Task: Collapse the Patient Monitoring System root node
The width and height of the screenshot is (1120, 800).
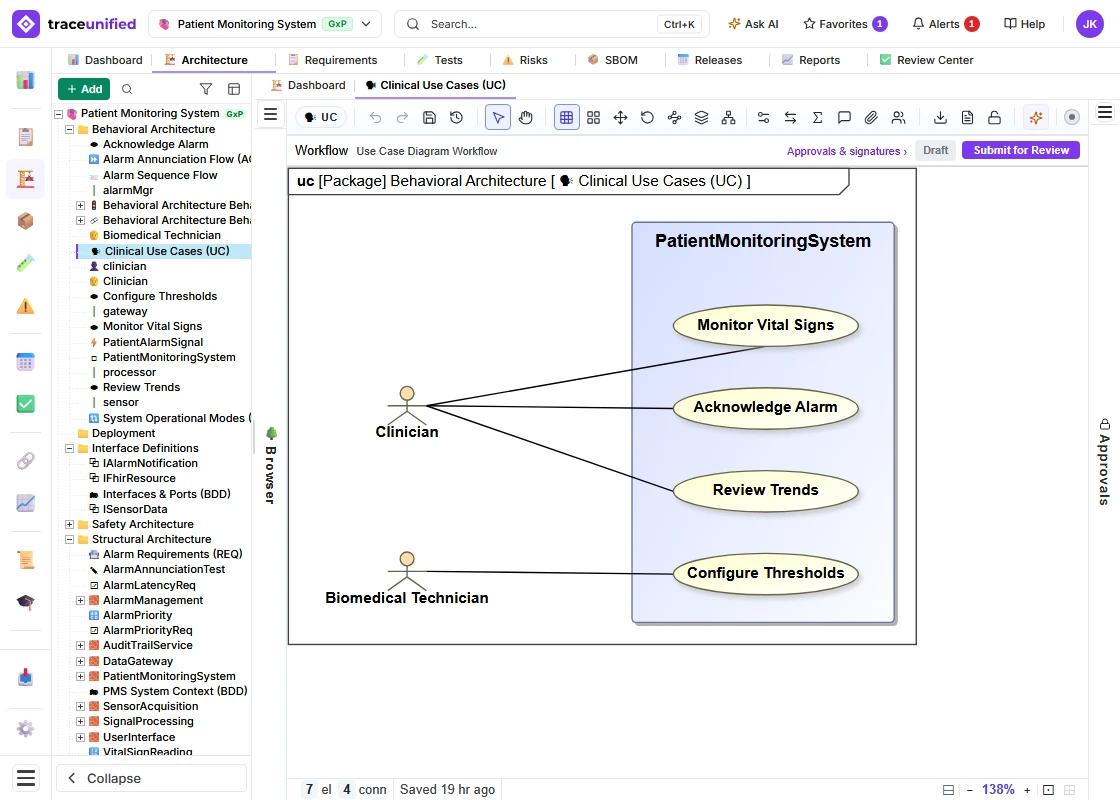Action: pos(59,114)
